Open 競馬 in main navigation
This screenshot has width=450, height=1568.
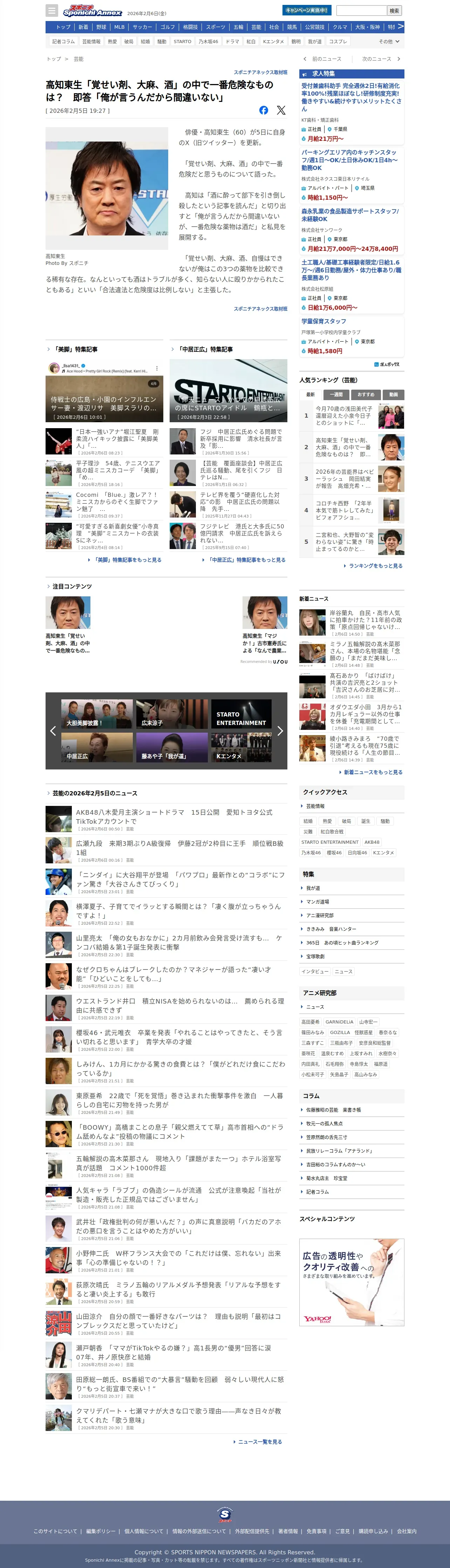click(x=292, y=27)
